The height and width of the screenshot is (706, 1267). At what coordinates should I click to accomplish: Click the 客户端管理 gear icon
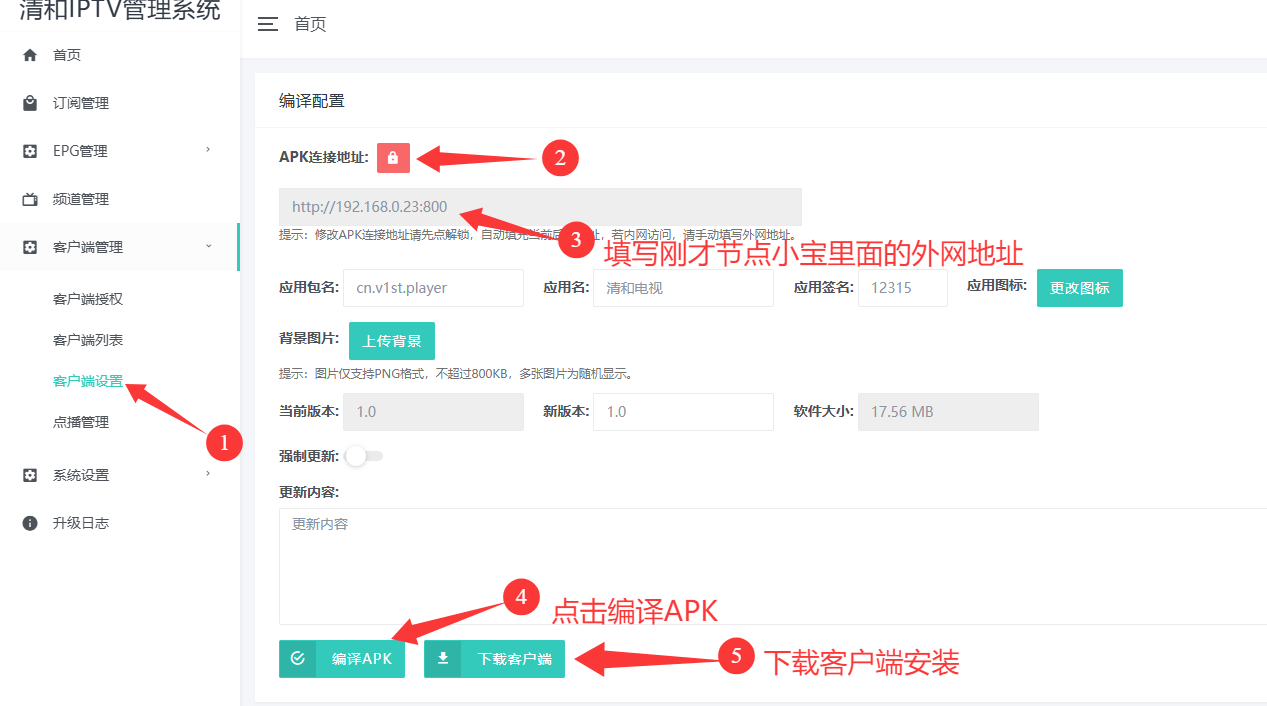30,247
